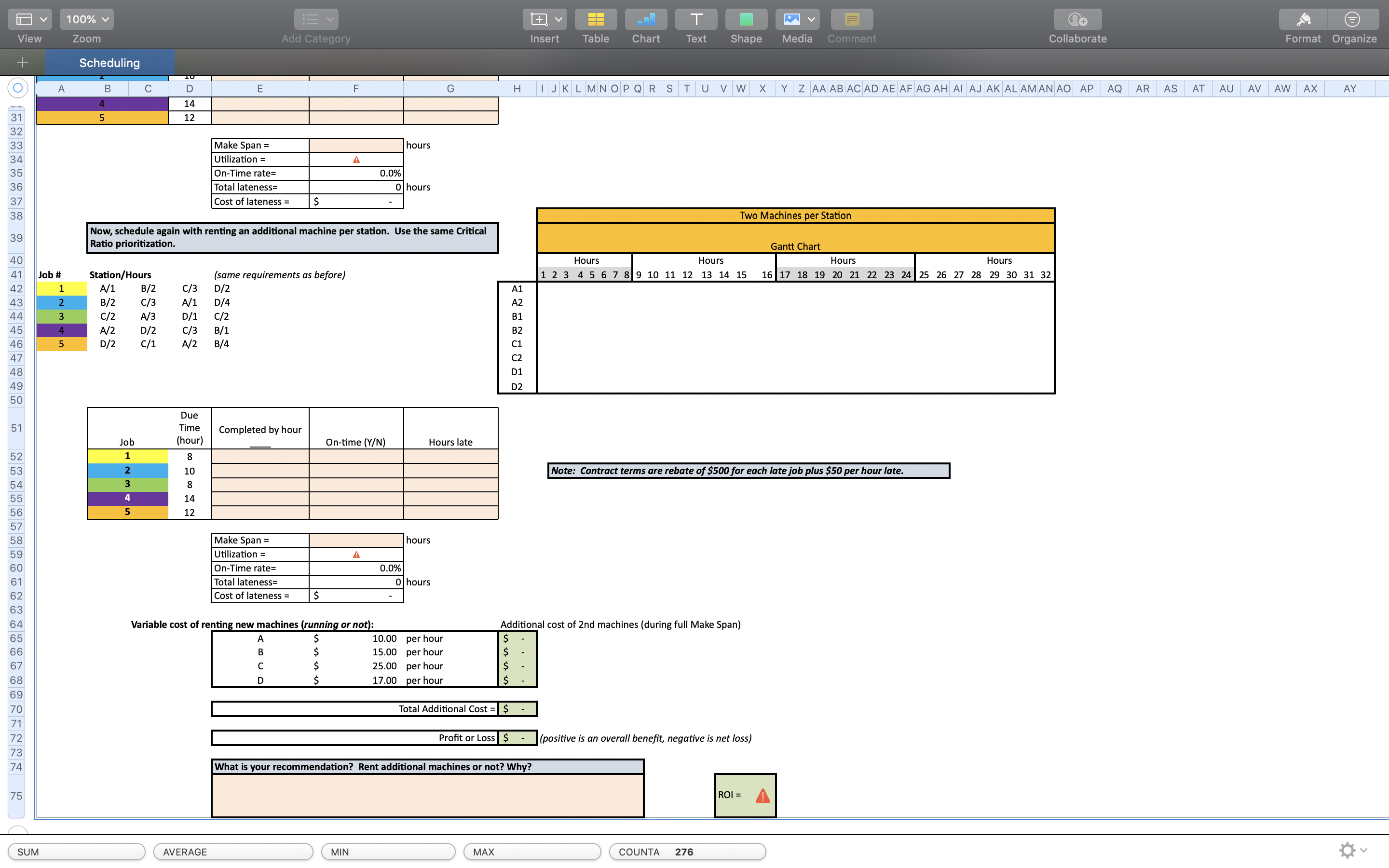Click the Utilization warning icon
Screen dimensions: 1389x868
point(356,159)
